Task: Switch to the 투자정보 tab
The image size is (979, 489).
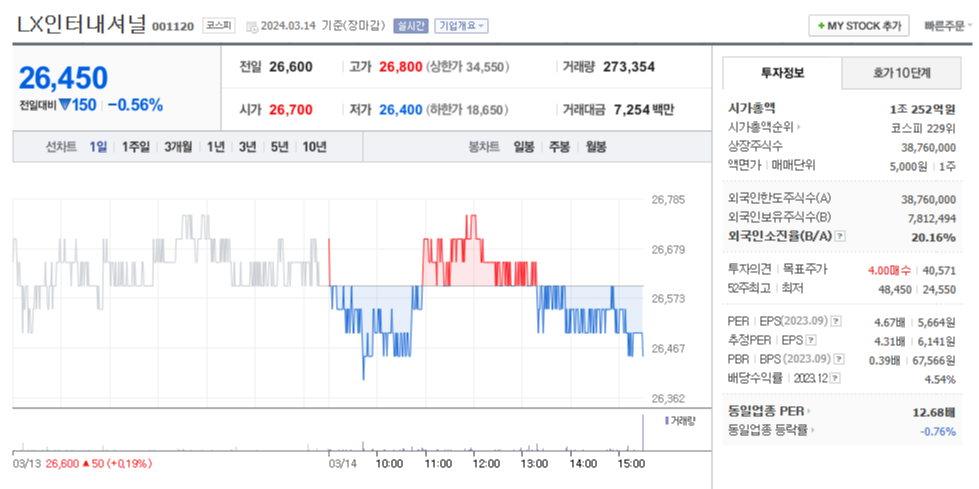Action: [782, 73]
